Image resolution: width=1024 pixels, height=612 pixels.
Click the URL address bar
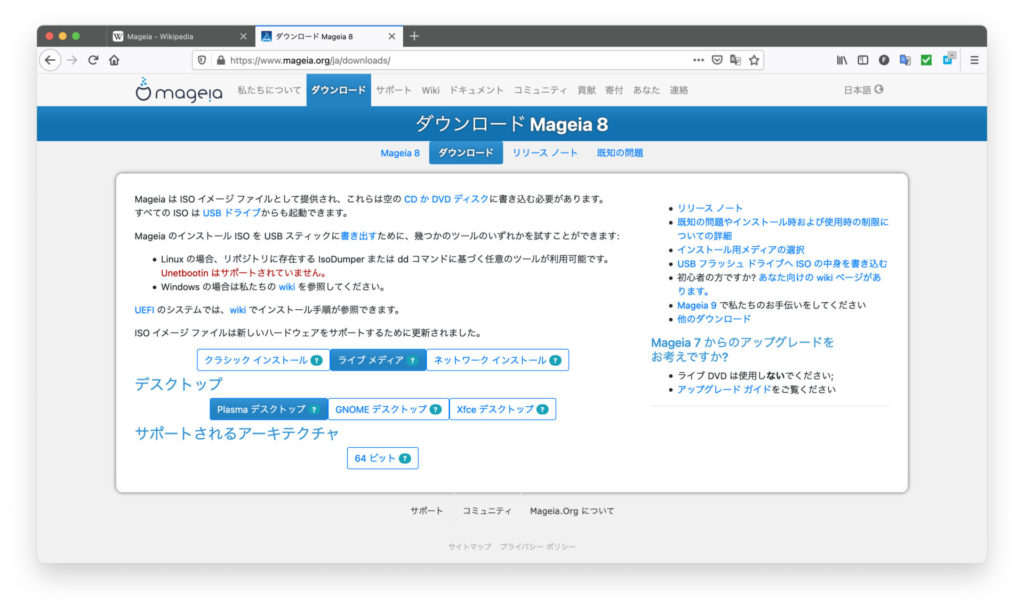[x=450, y=60]
